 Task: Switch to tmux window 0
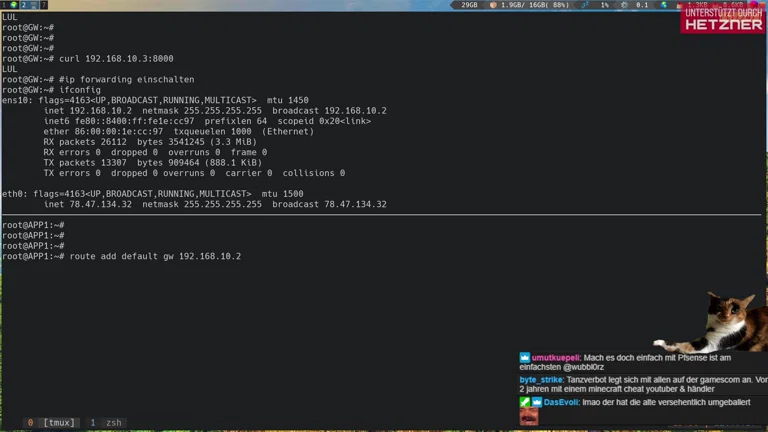pyautogui.click(x=52, y=423)
